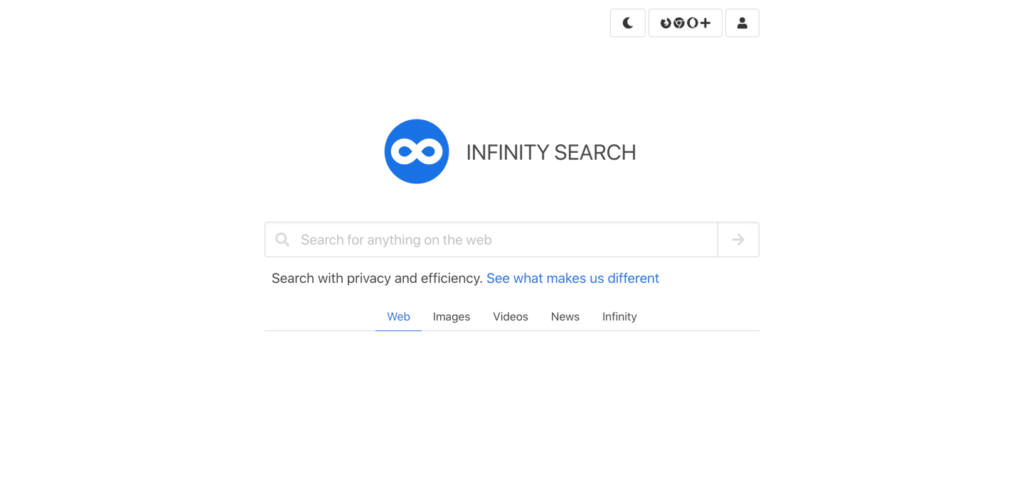Open 'See what makes us different' link
Screen dimensions: 1024x489
coord(572,278)
